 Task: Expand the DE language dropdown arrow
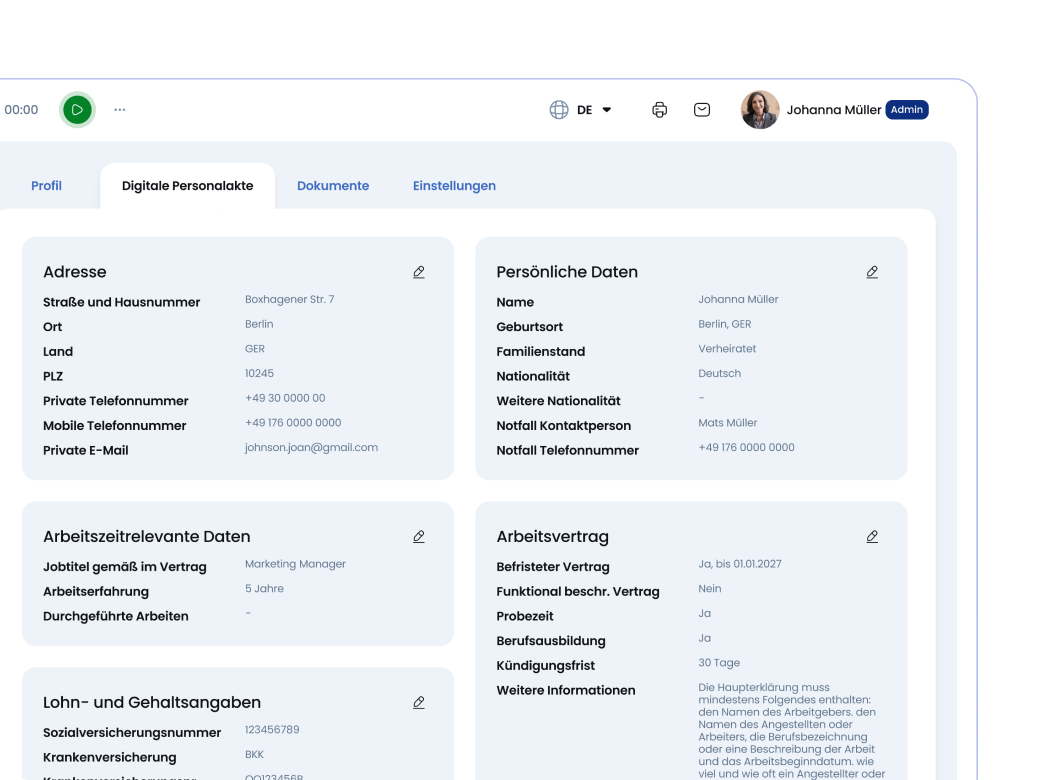click(607, 110)
